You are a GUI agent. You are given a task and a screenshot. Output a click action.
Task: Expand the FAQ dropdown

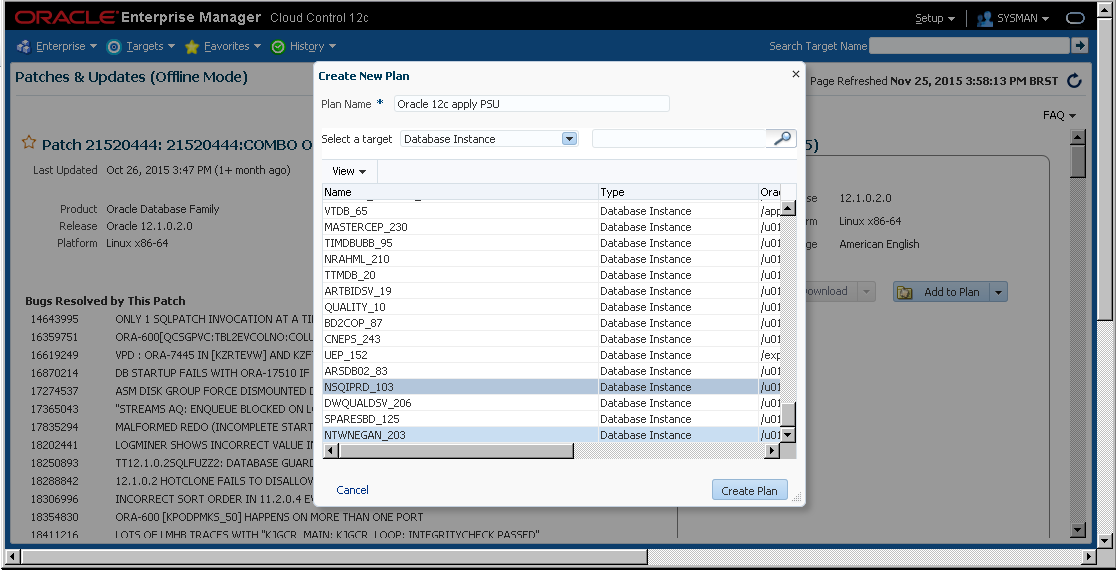point(1059,115)
